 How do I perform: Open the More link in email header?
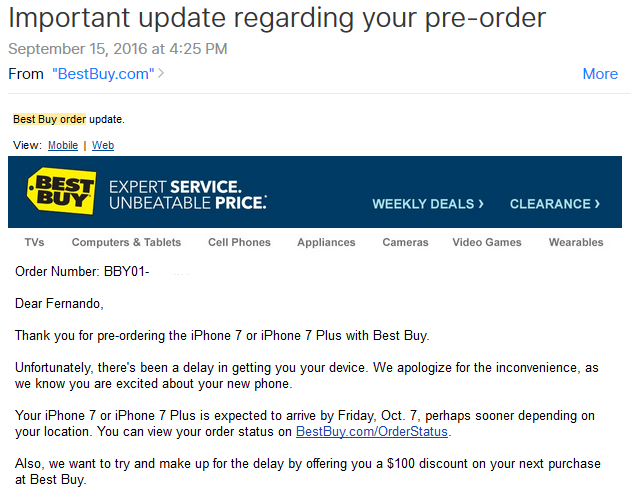click(600, 74)
